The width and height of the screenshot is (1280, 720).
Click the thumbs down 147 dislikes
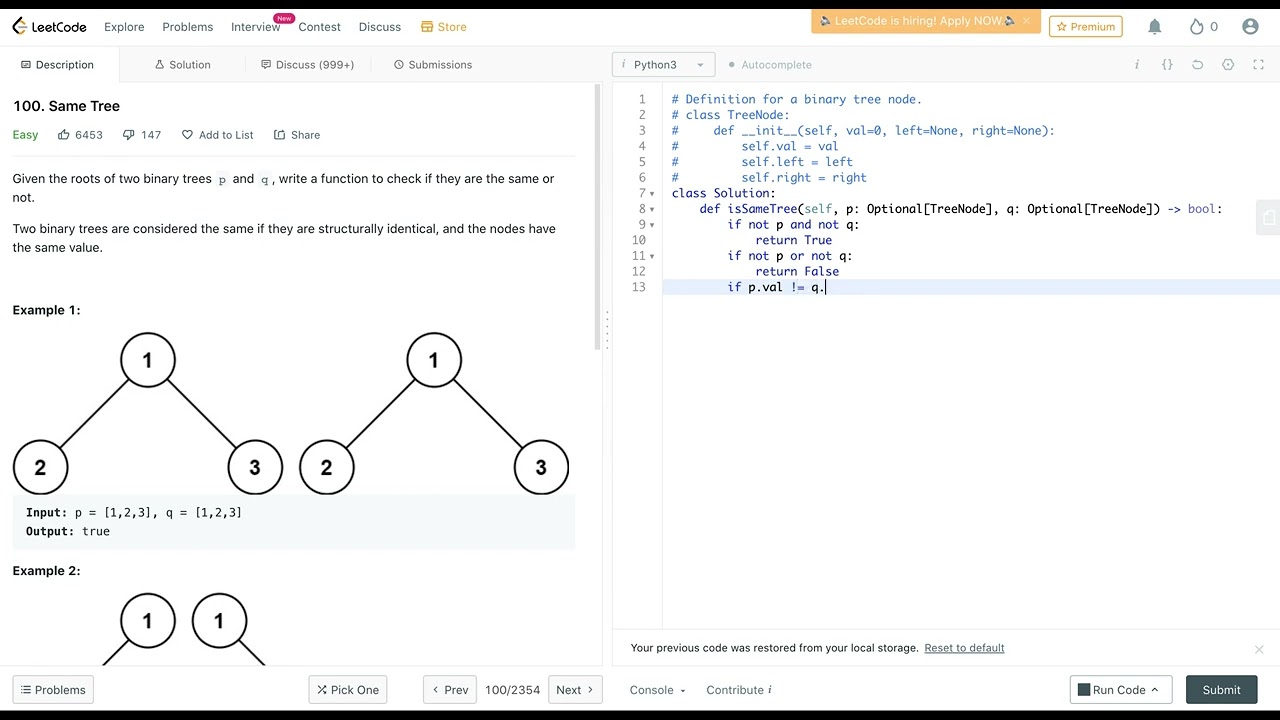(142, 135)
